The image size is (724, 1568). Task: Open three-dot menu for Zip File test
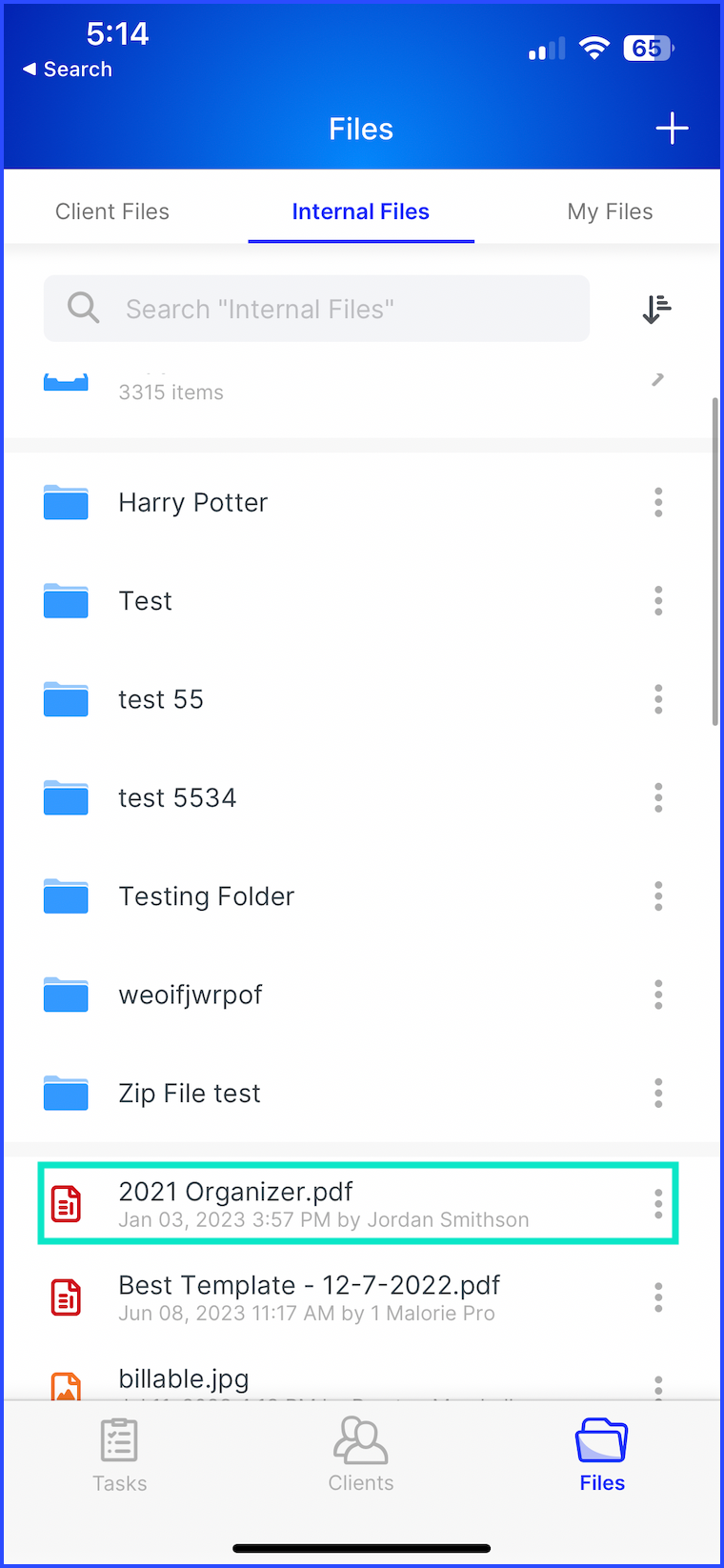click(x=657, y=1093)
